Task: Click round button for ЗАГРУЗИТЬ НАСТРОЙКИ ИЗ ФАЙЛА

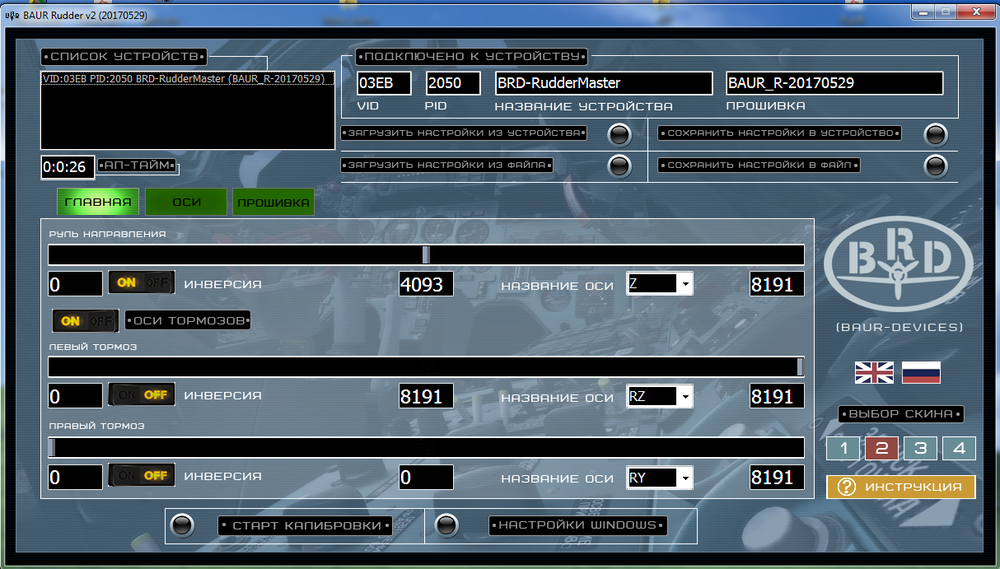Action: click(619, 166)
